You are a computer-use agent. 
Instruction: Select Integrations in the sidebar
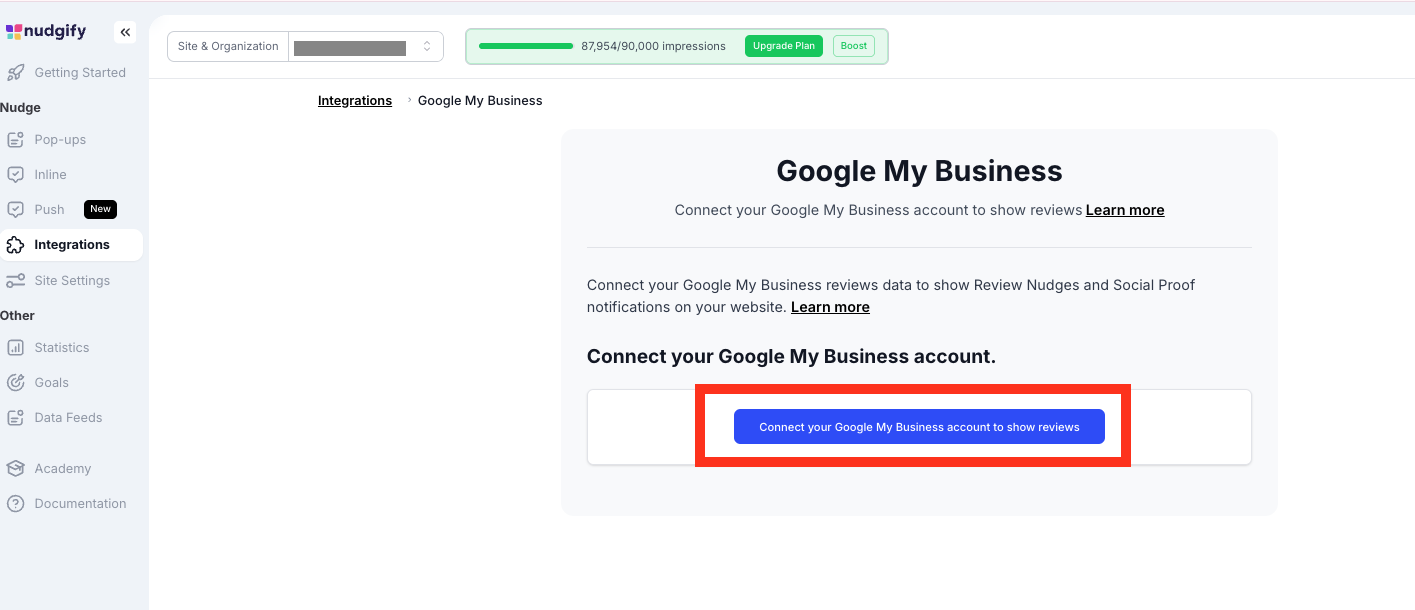[71, 245]
